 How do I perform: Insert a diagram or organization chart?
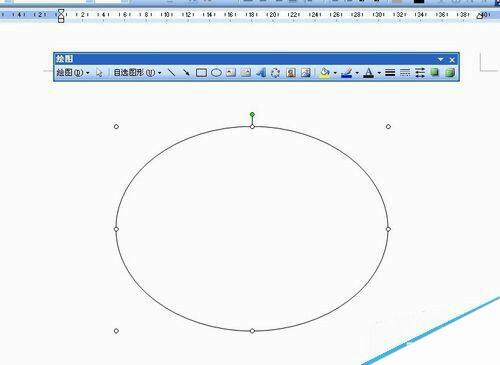click(275, 72)
